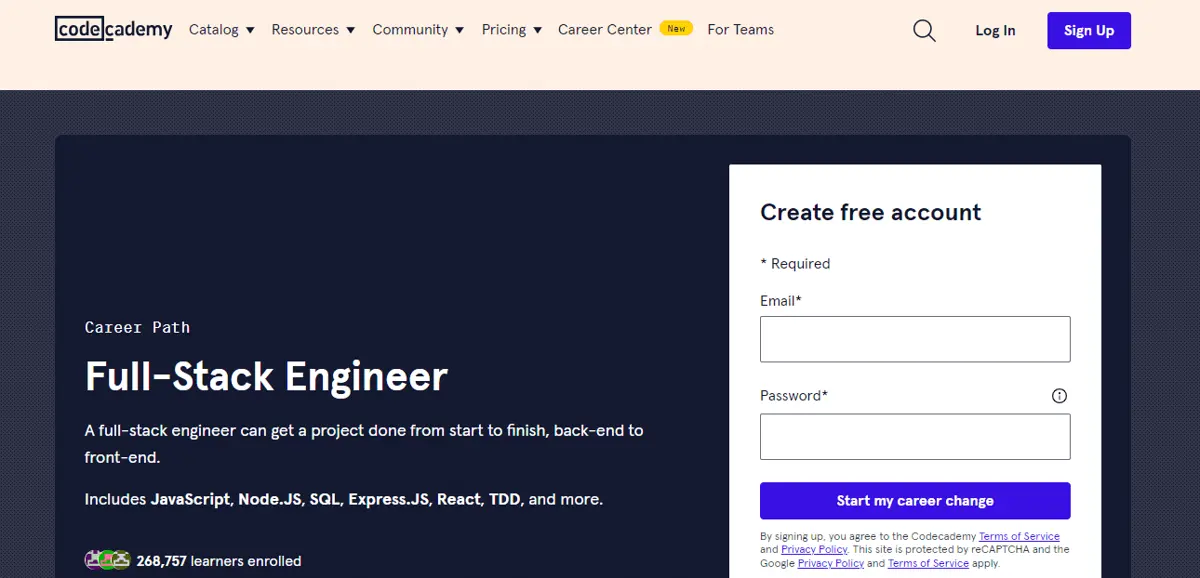Click the * Required note
This screenshot has height=578, width=1200.
[795, 264]
